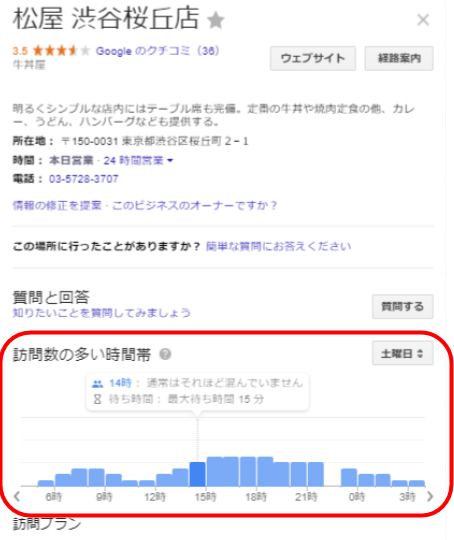
Task: Click the 質問する button
Action: pyautogui.click(x=402, y=306)
